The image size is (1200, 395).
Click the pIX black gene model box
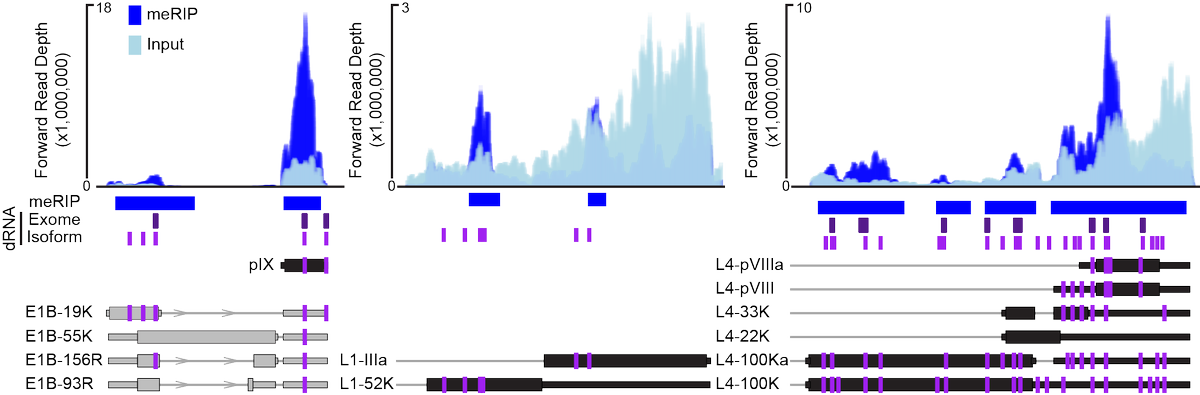click(305, 266)
